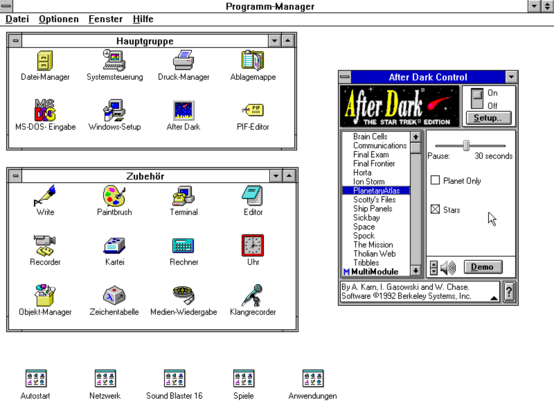Expand the credits text triangle in After Dark
The image size is (554, 416).
[494, 298]
